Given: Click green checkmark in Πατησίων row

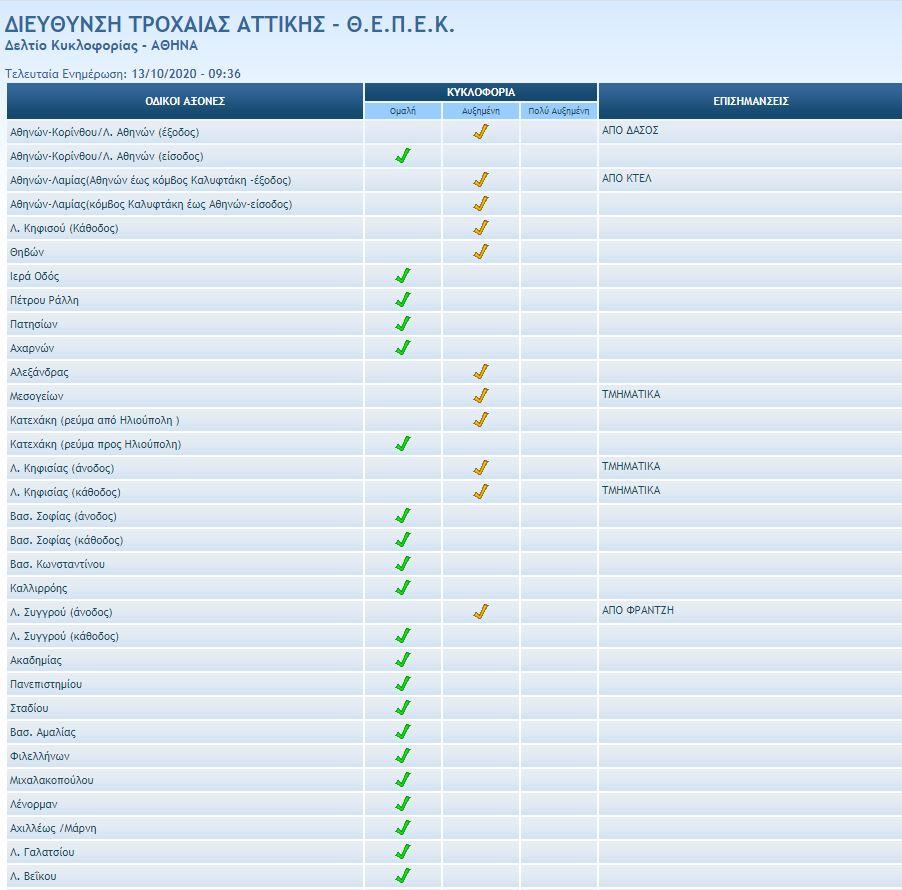Looking at the screenshot, I should click(403, 324).
